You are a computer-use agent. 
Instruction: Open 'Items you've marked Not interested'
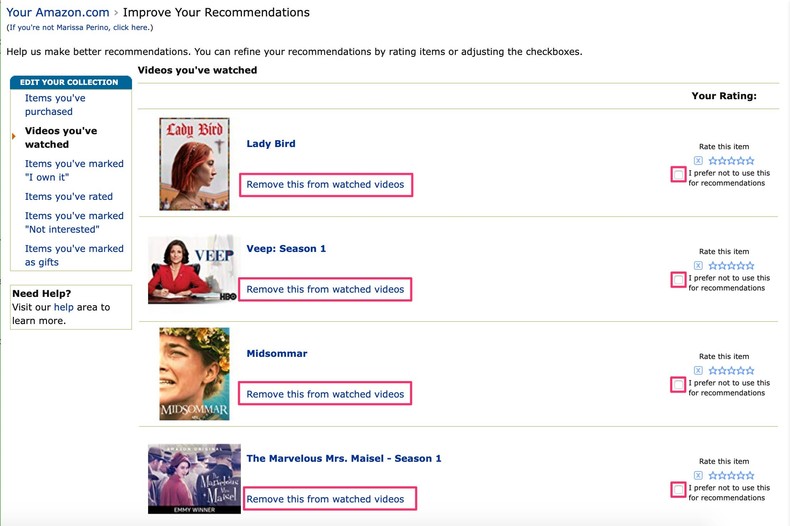(x=74, y=222)
